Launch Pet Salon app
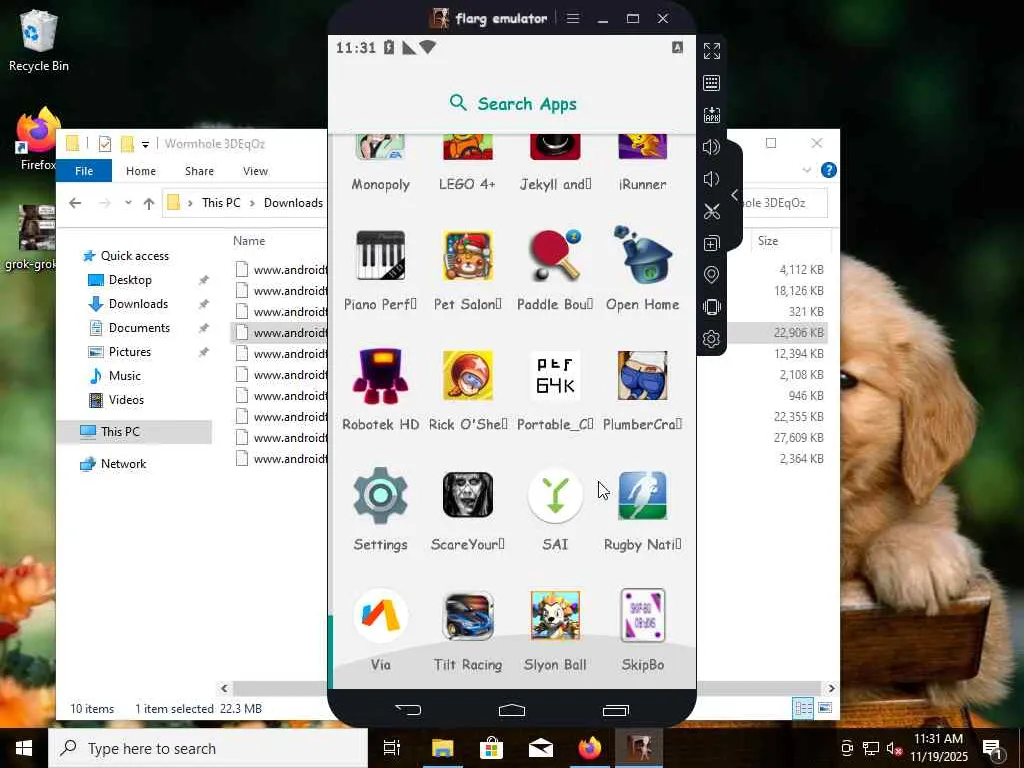Viewport: 1024px width, 768px height. coord(468,255)
